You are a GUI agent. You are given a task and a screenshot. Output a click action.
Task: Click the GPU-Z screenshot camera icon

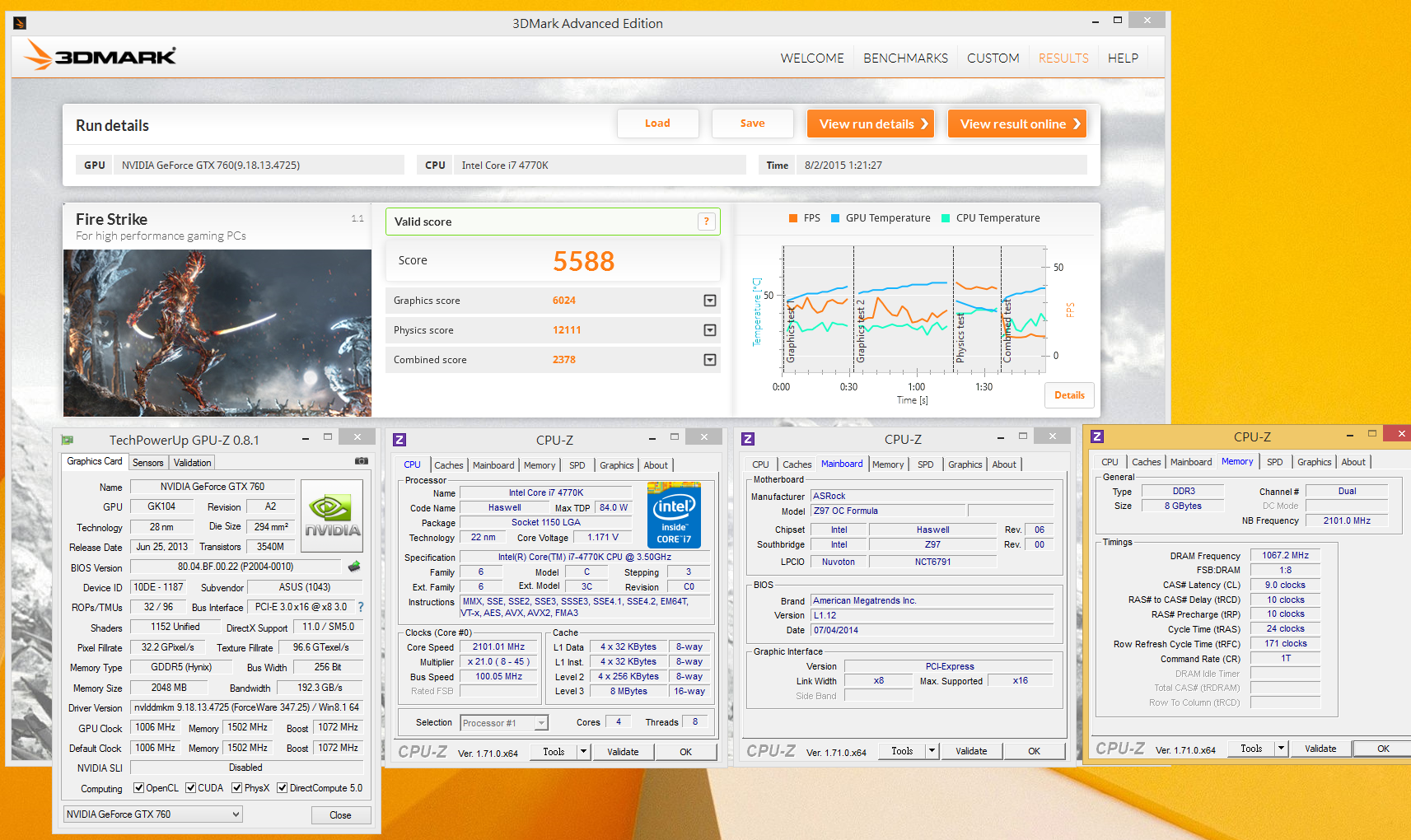[x=361, y=461]
